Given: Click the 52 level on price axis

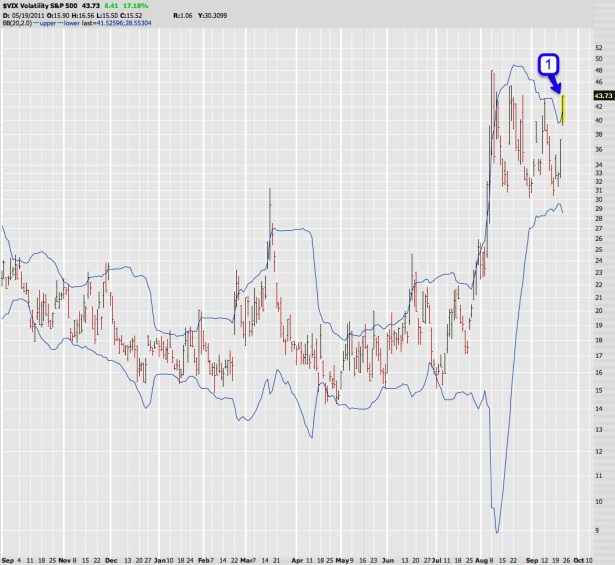Looking at the screenshot, I should tap(597, 47).
